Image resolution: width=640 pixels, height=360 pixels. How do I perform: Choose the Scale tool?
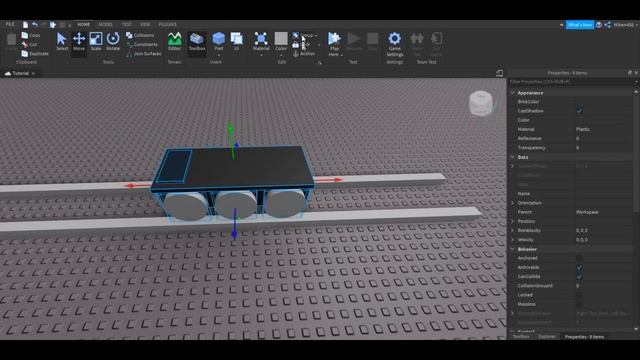pyautogui.click(x=96, y=41)
